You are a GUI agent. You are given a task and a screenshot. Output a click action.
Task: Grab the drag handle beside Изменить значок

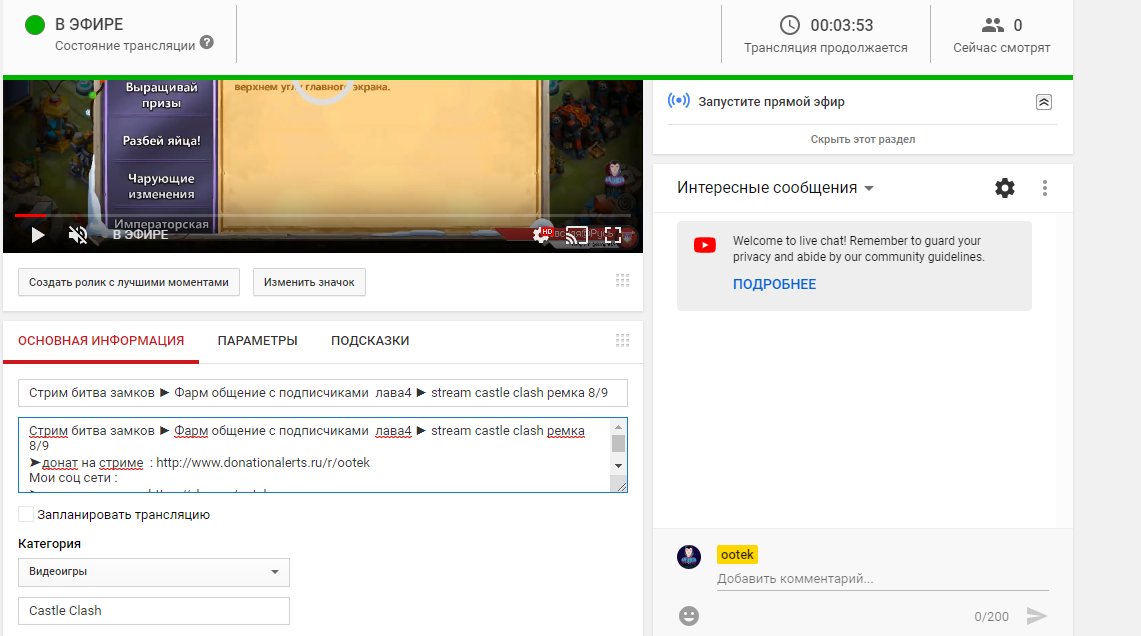click(622, 281)
